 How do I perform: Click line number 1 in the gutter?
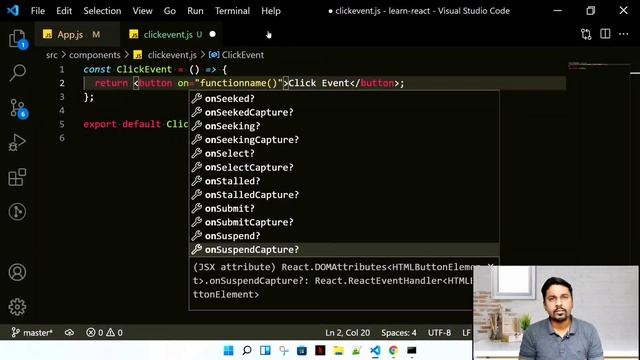62,69
